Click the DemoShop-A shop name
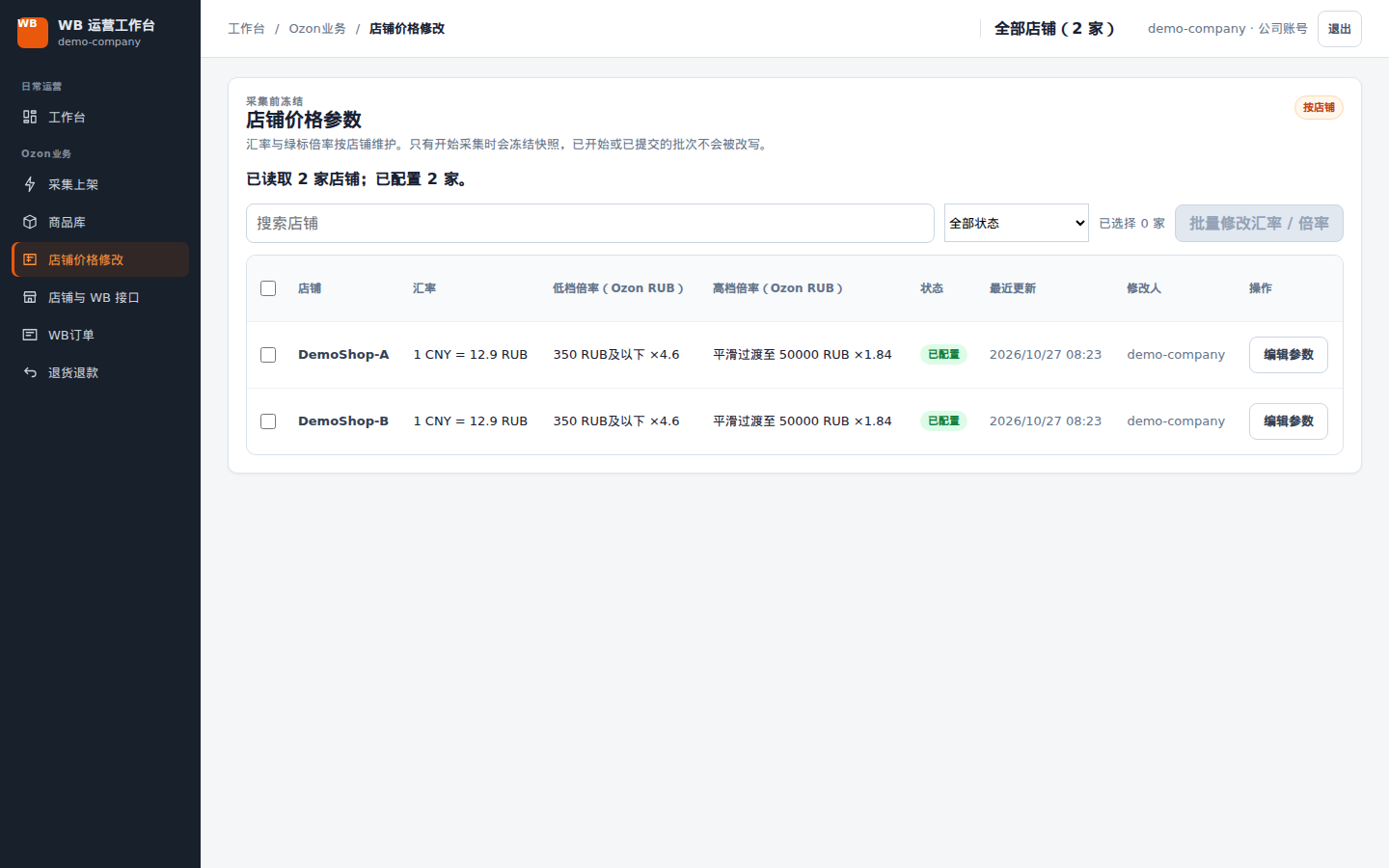This screenshot has height=868, width=1389. (x=343, y=355)
